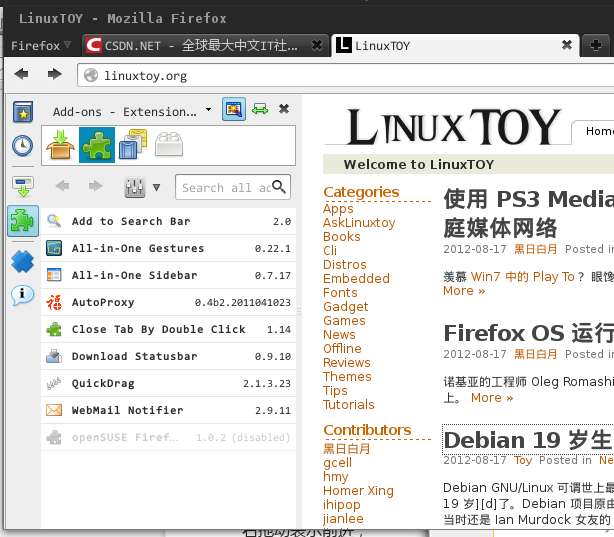Go forward in add-ons manager
The image size is (614, 537).
click(96, 186)
